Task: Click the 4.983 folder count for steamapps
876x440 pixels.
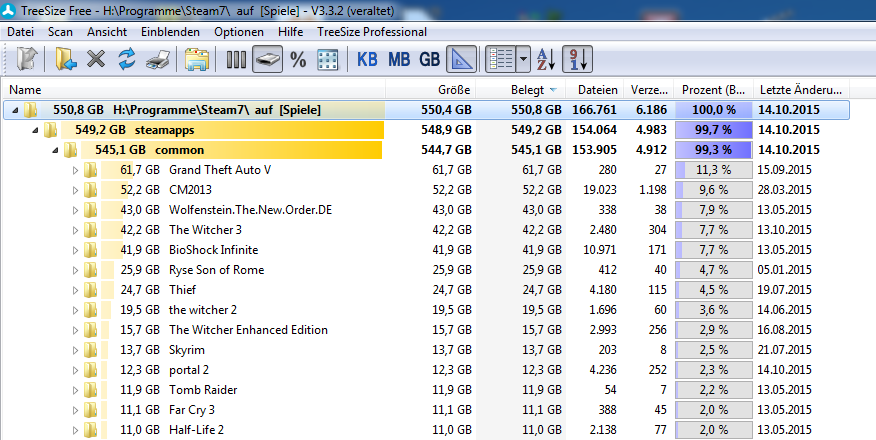Action: (651, 130)
